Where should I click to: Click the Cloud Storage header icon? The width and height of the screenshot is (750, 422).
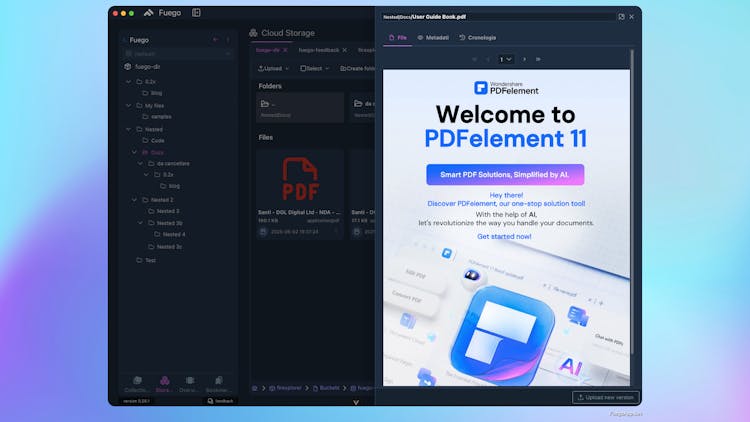[x=254, y=33]
